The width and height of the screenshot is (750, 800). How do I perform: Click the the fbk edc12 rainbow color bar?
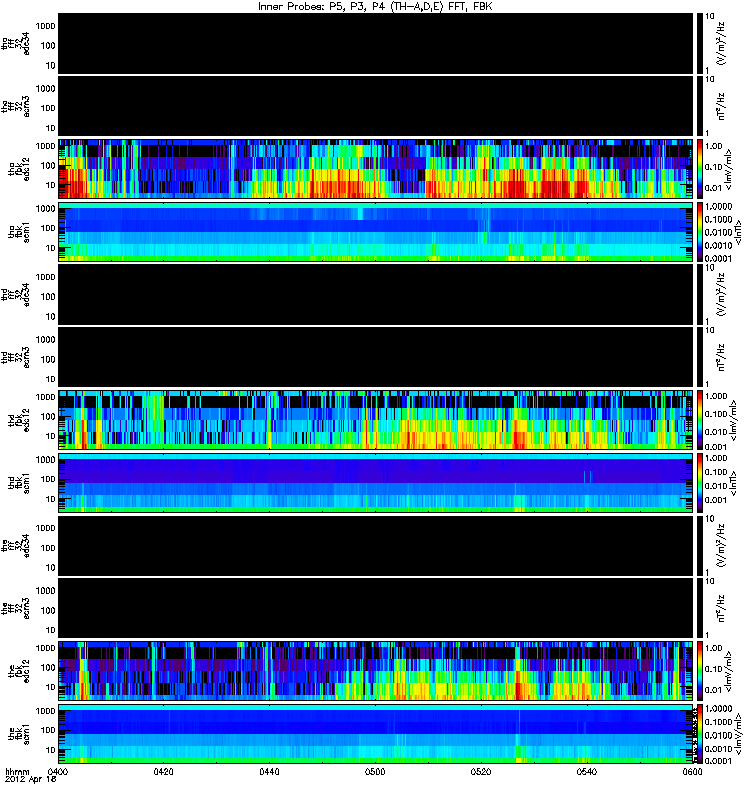[699, 671]
